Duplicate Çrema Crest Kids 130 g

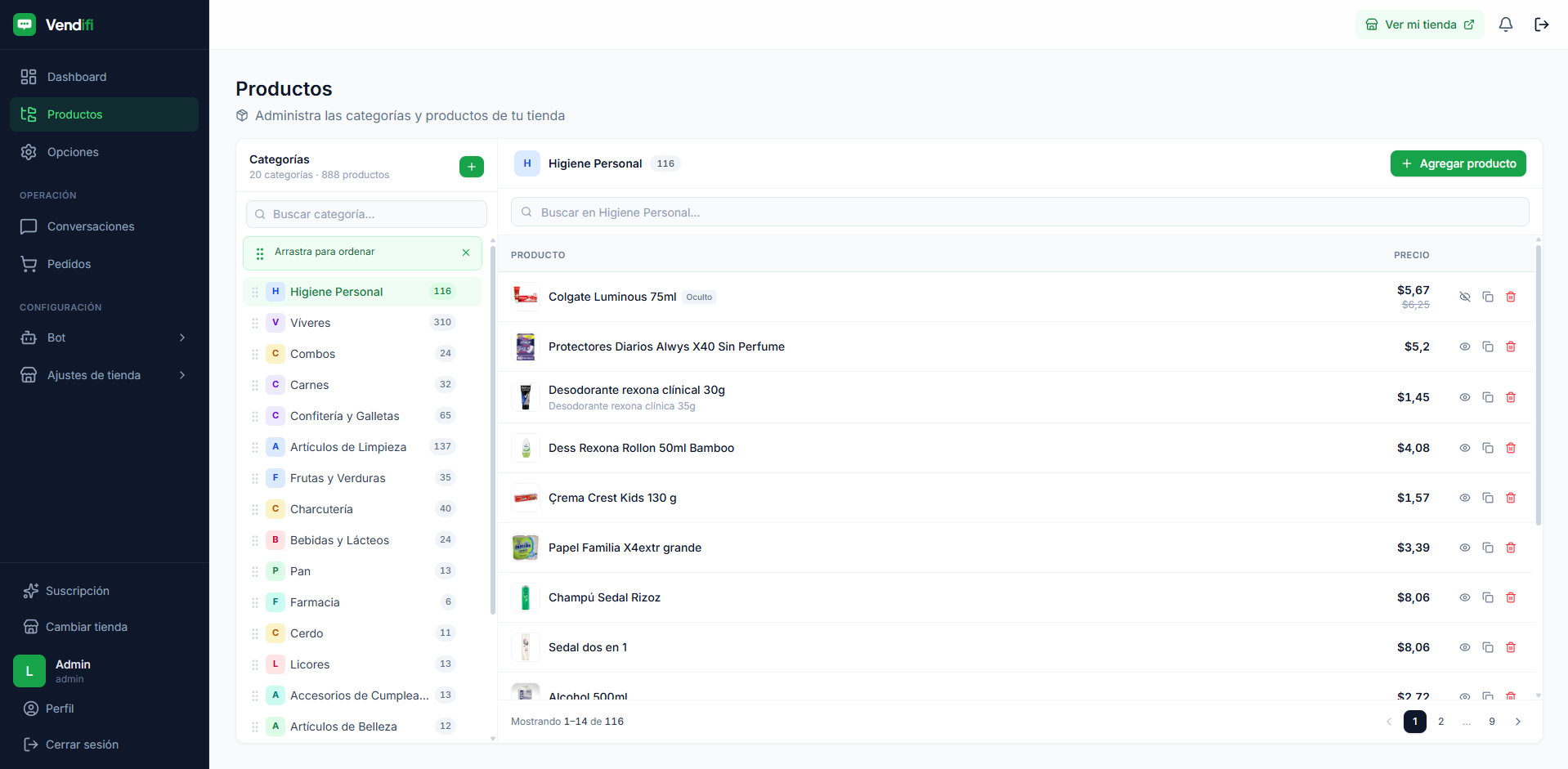pyautogui.click(x=1488, y=498)
